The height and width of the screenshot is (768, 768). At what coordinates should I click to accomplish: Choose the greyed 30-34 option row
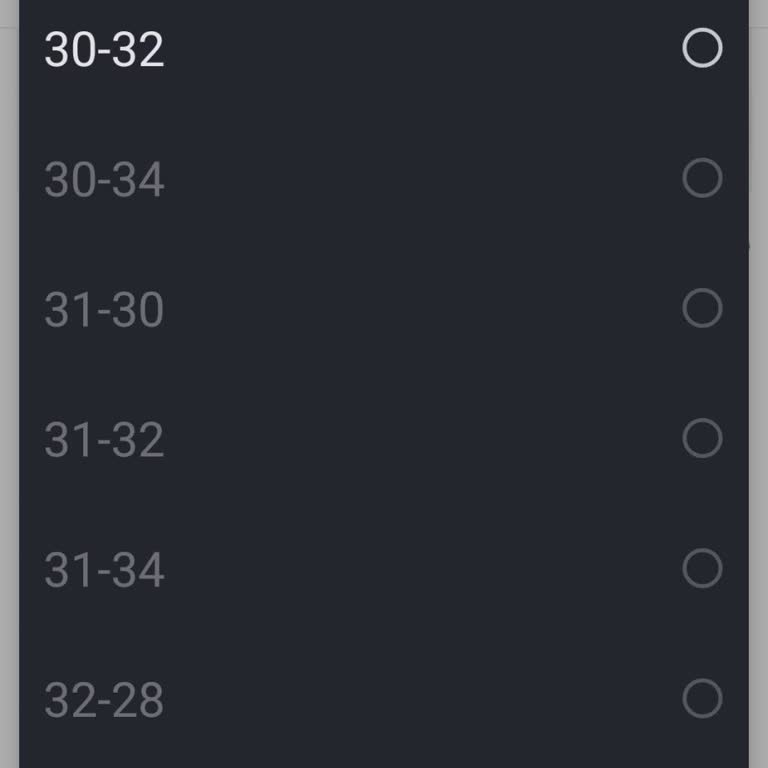(x=384, y=178)
